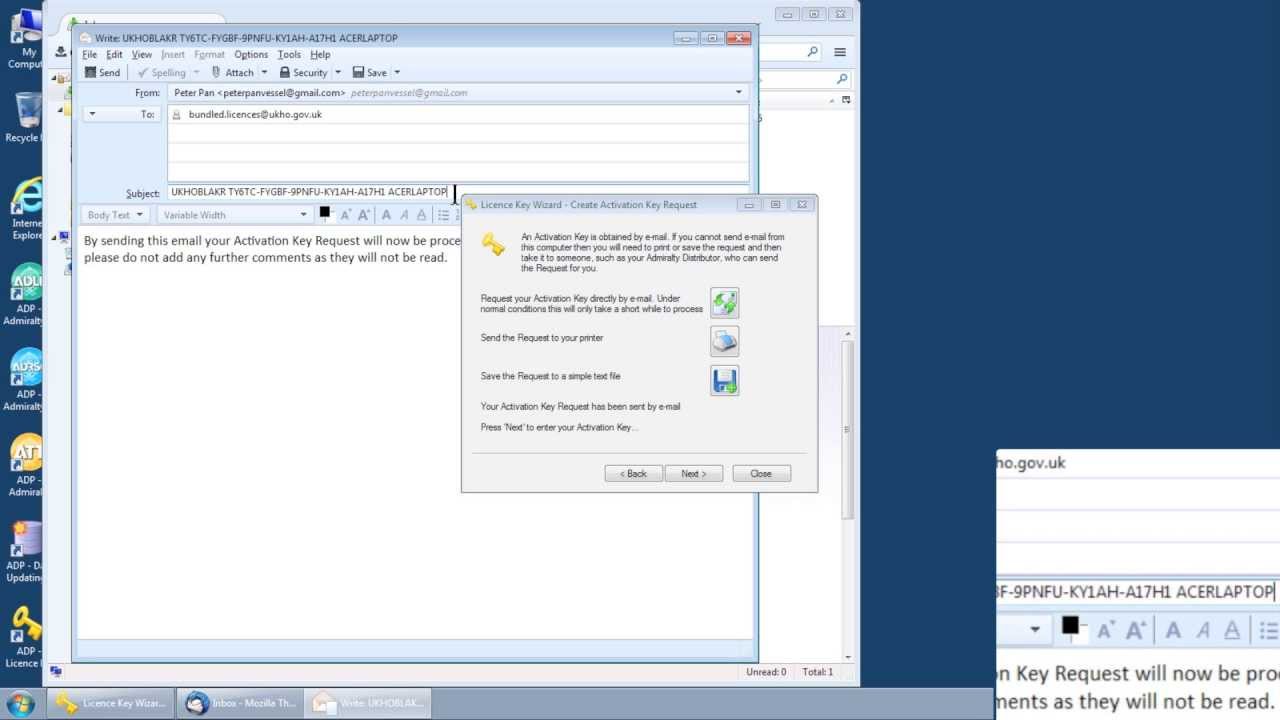
Task: Toggle italic formatting in compose toolbar
Action: 404,215
